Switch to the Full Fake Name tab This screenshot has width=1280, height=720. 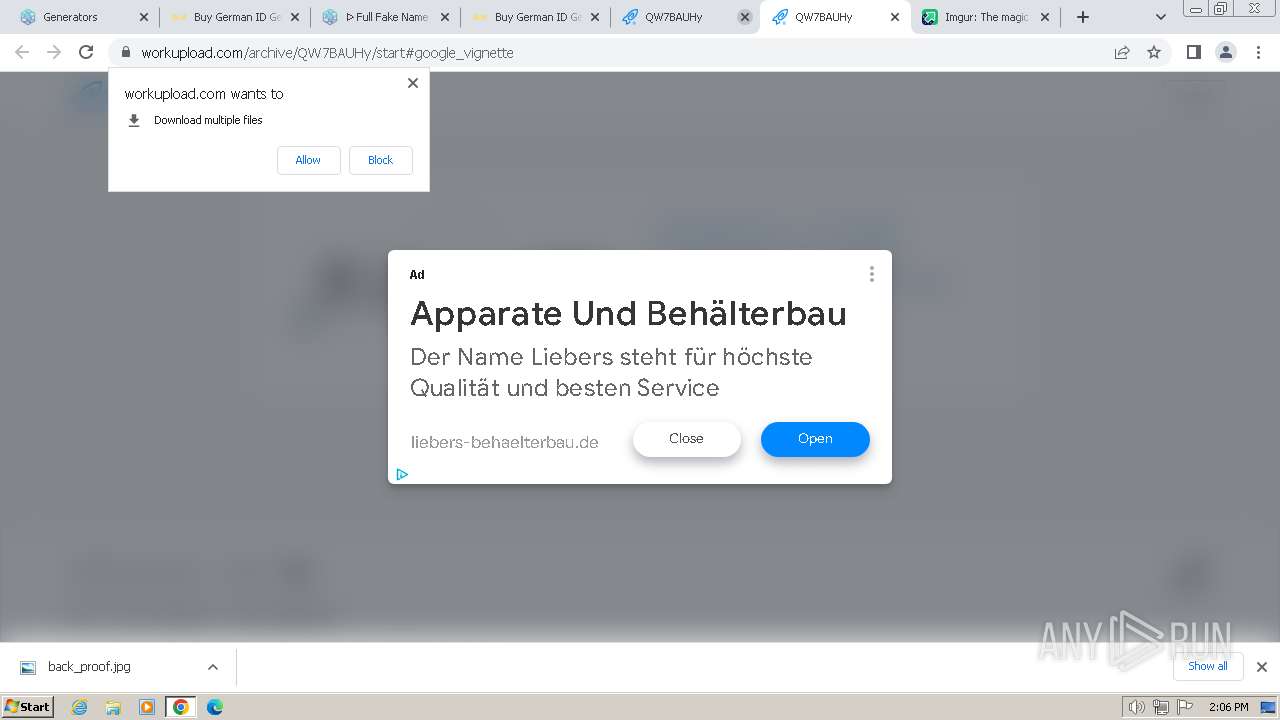click(x=386, y=17)
